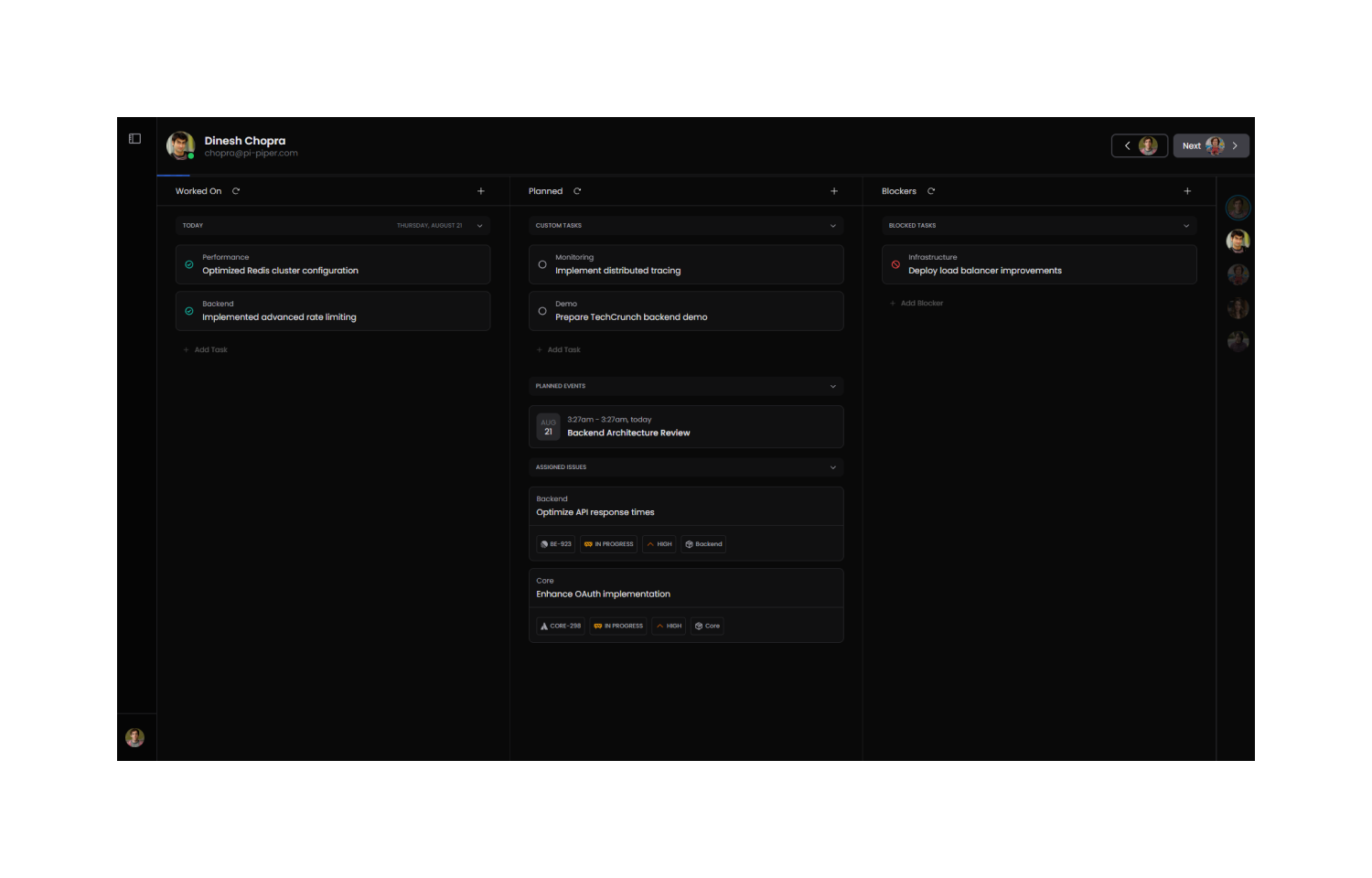This screenshot has width=1372, height=878.
Task: Click the Planned column title
Action: pyautogui.click(x=546, y=191)
